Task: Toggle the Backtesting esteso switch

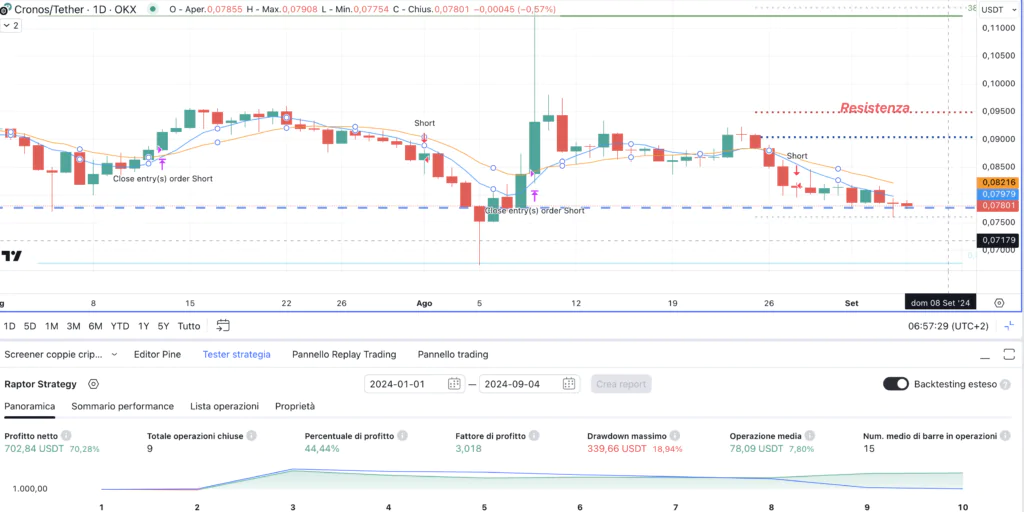Action: 895,384
